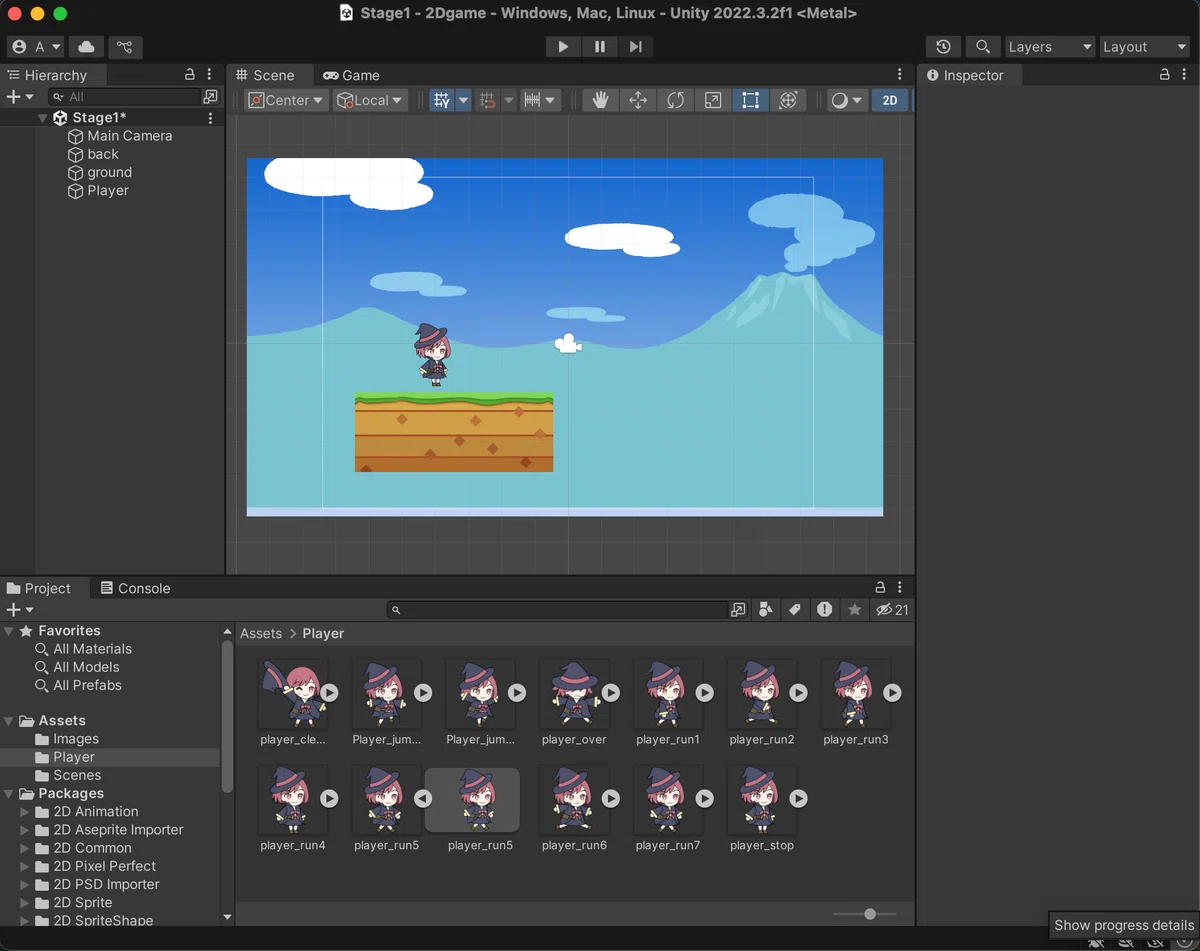Switch to the Console tab
The image size is (1200, 951).
[135, 588]
